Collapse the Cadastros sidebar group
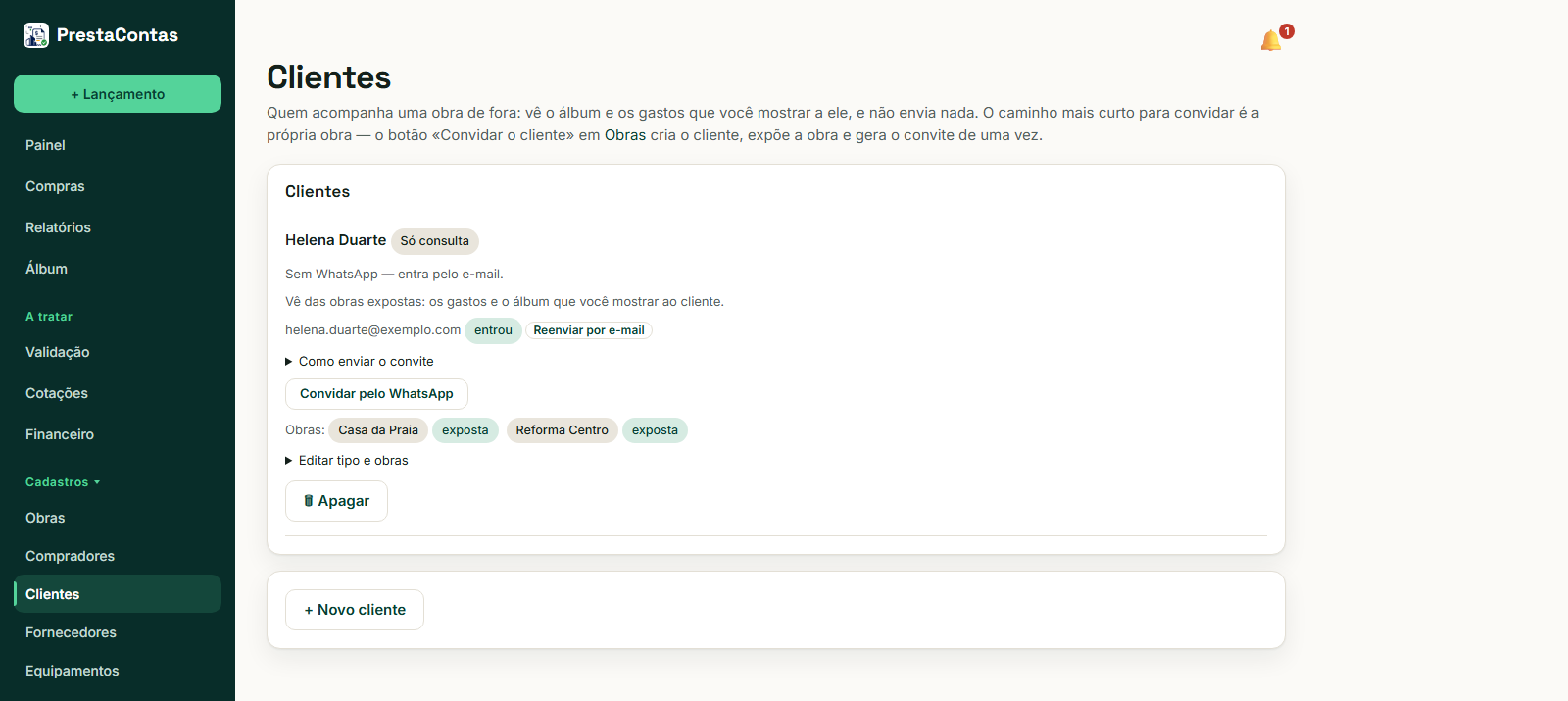This screenshot has height=701, width=1568. (63, 482)
